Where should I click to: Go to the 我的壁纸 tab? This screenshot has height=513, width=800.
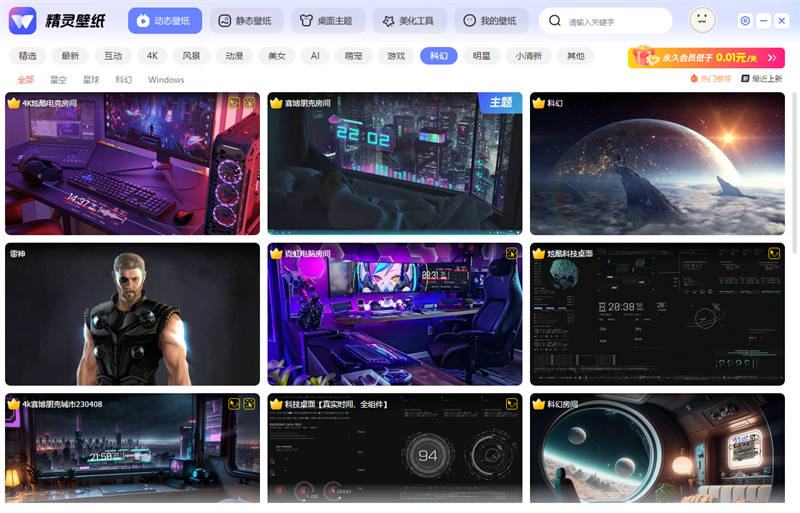click(491, 21)
